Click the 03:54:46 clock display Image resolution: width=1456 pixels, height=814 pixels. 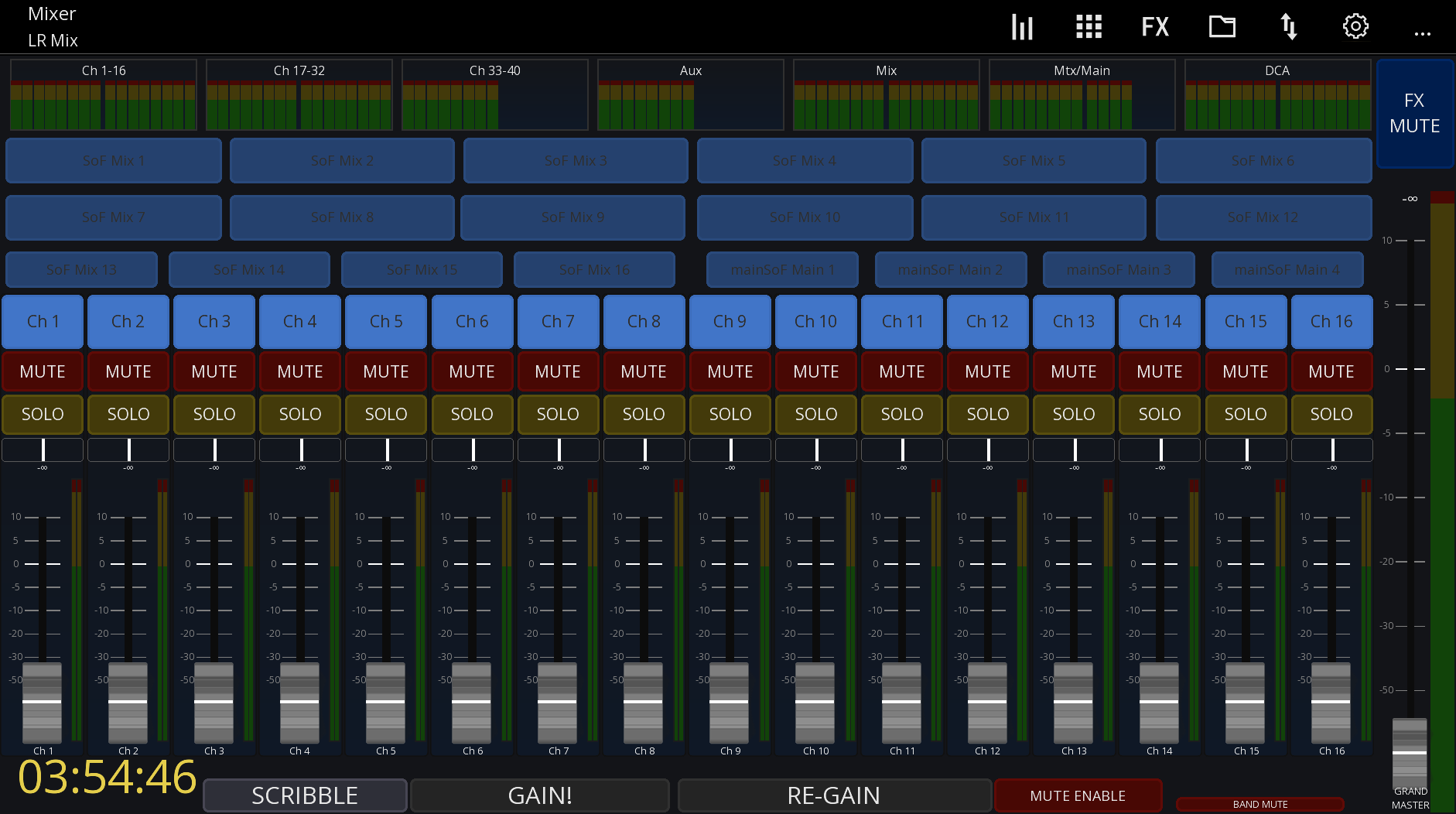pos(107,778)
